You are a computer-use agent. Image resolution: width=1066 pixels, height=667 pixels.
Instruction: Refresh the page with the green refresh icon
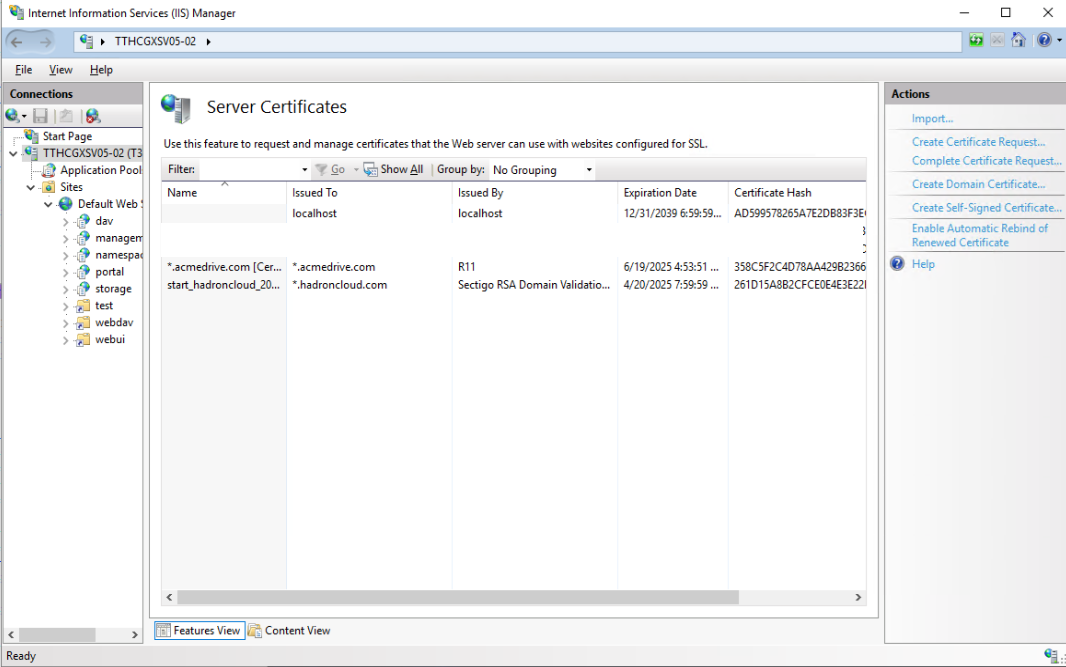click(976, 40)
